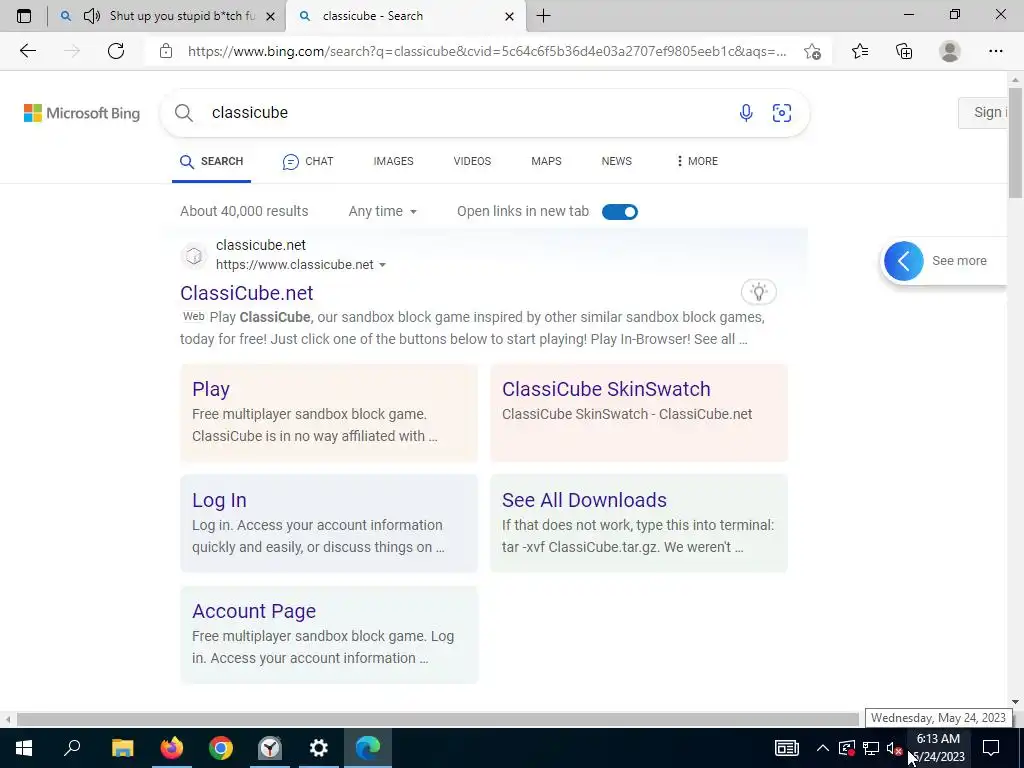Open Windows taskbar search
1024x768 pixels.
click(72, 748)
